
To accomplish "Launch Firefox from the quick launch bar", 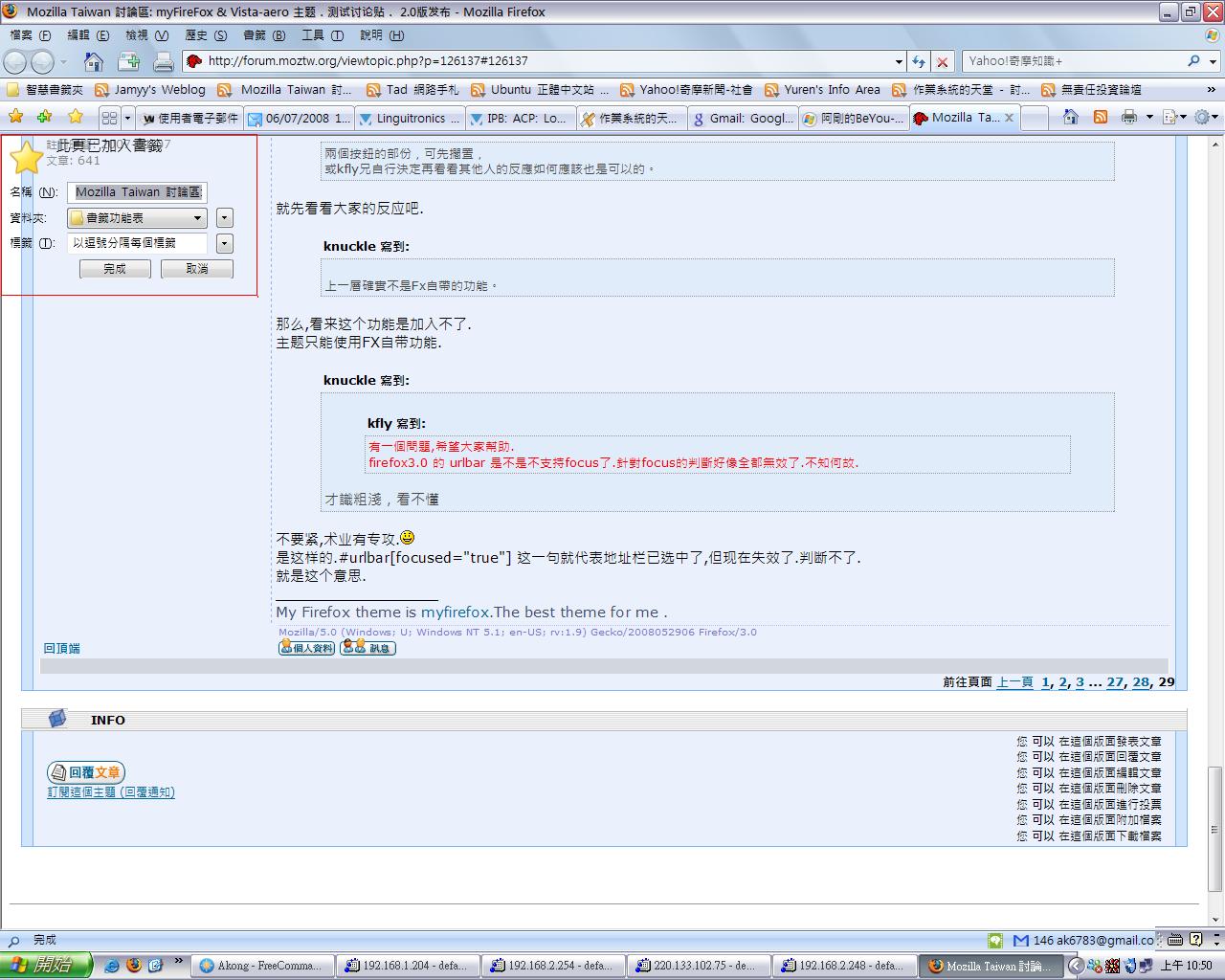I will click(134, 966).
